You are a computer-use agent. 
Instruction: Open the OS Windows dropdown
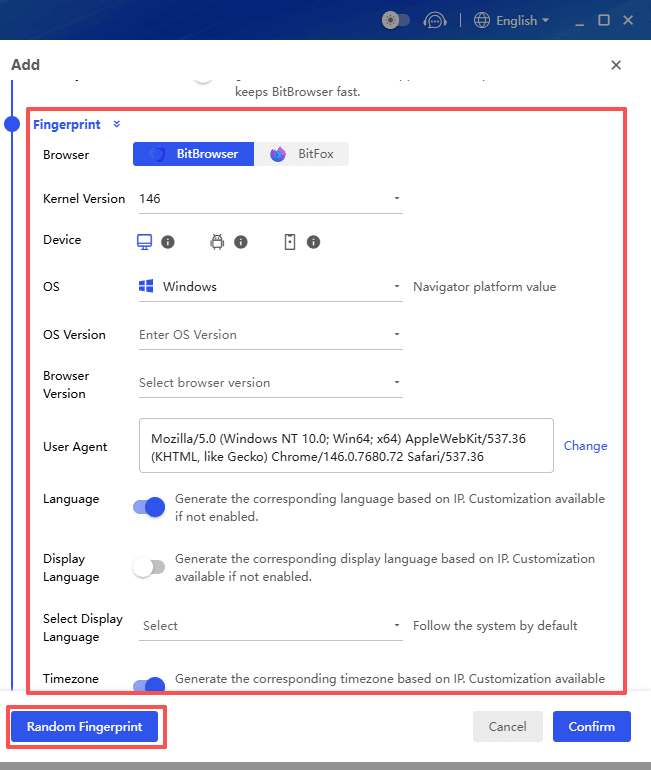point(271,287)
